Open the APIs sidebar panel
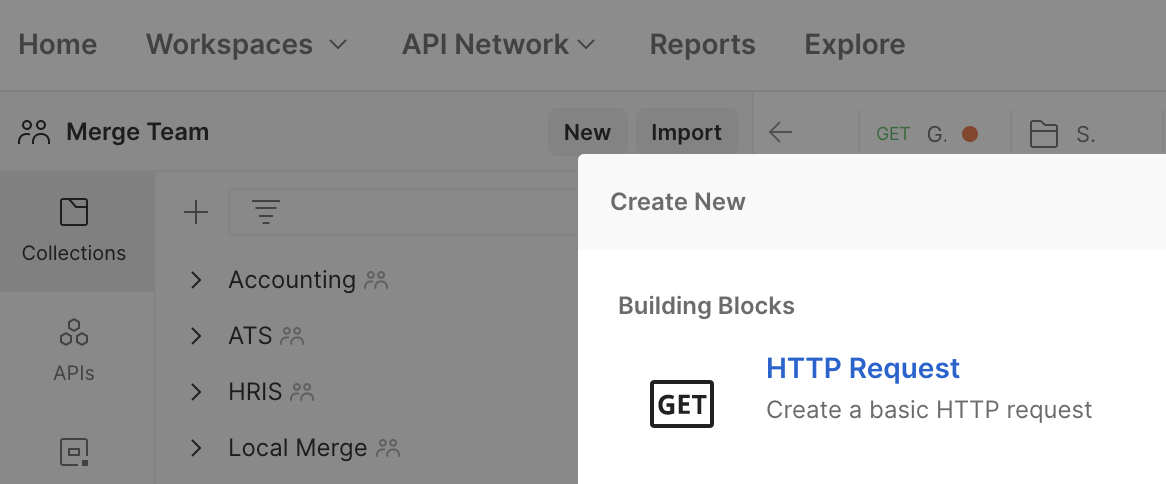The image size is (1166, 484). point(74,350)
